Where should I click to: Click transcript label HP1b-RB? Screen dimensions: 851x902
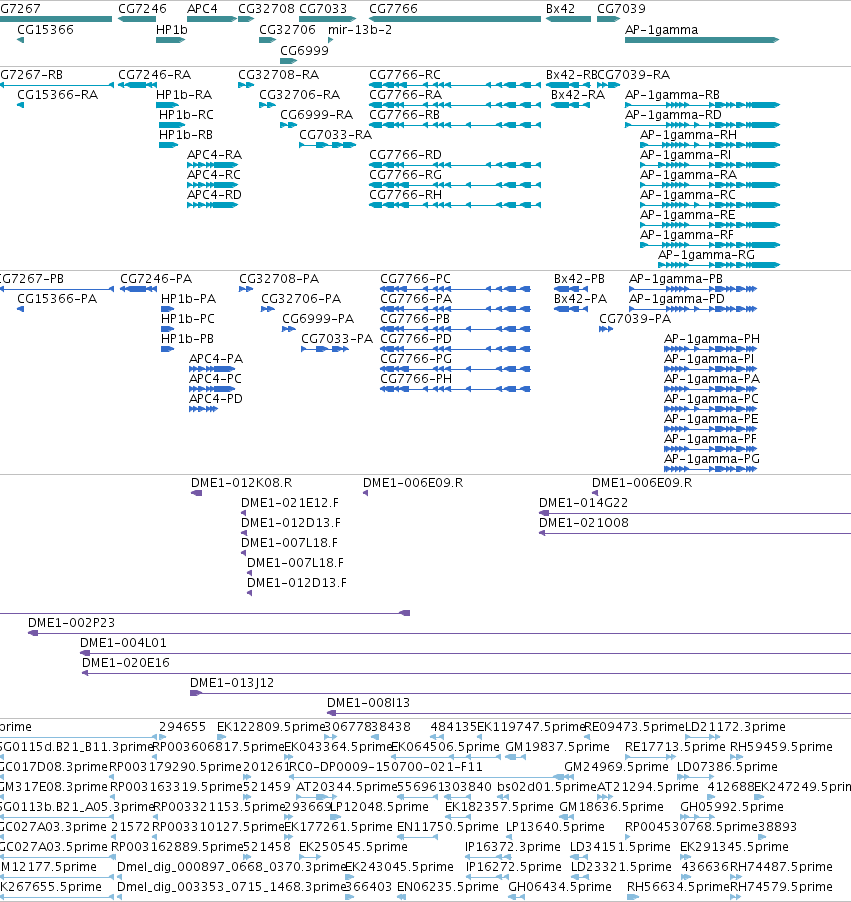click(x=186, y=135)
